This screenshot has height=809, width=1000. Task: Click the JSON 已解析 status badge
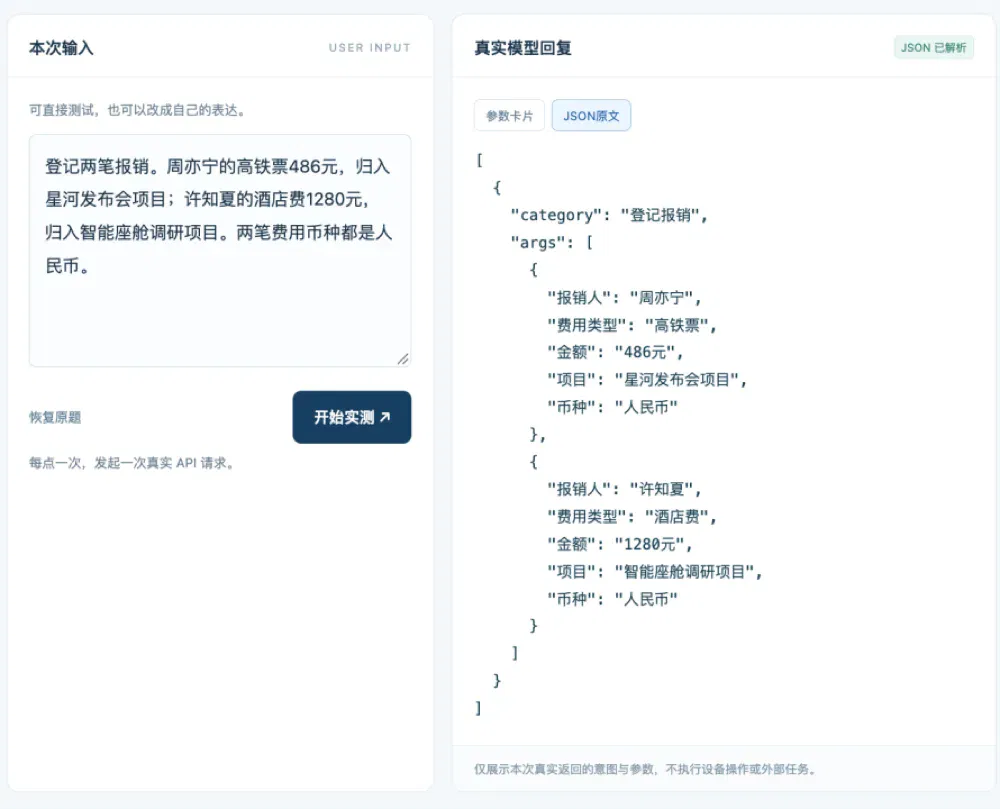pyautogui.click(x=933, y=48)
